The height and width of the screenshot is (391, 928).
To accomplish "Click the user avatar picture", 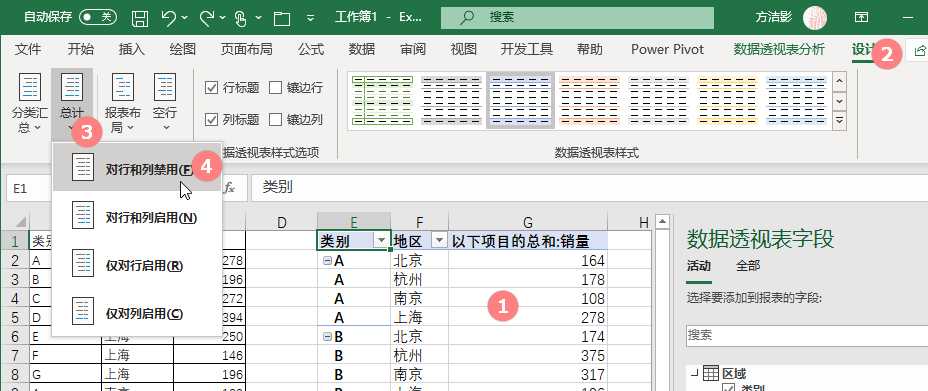I will 815,18.
